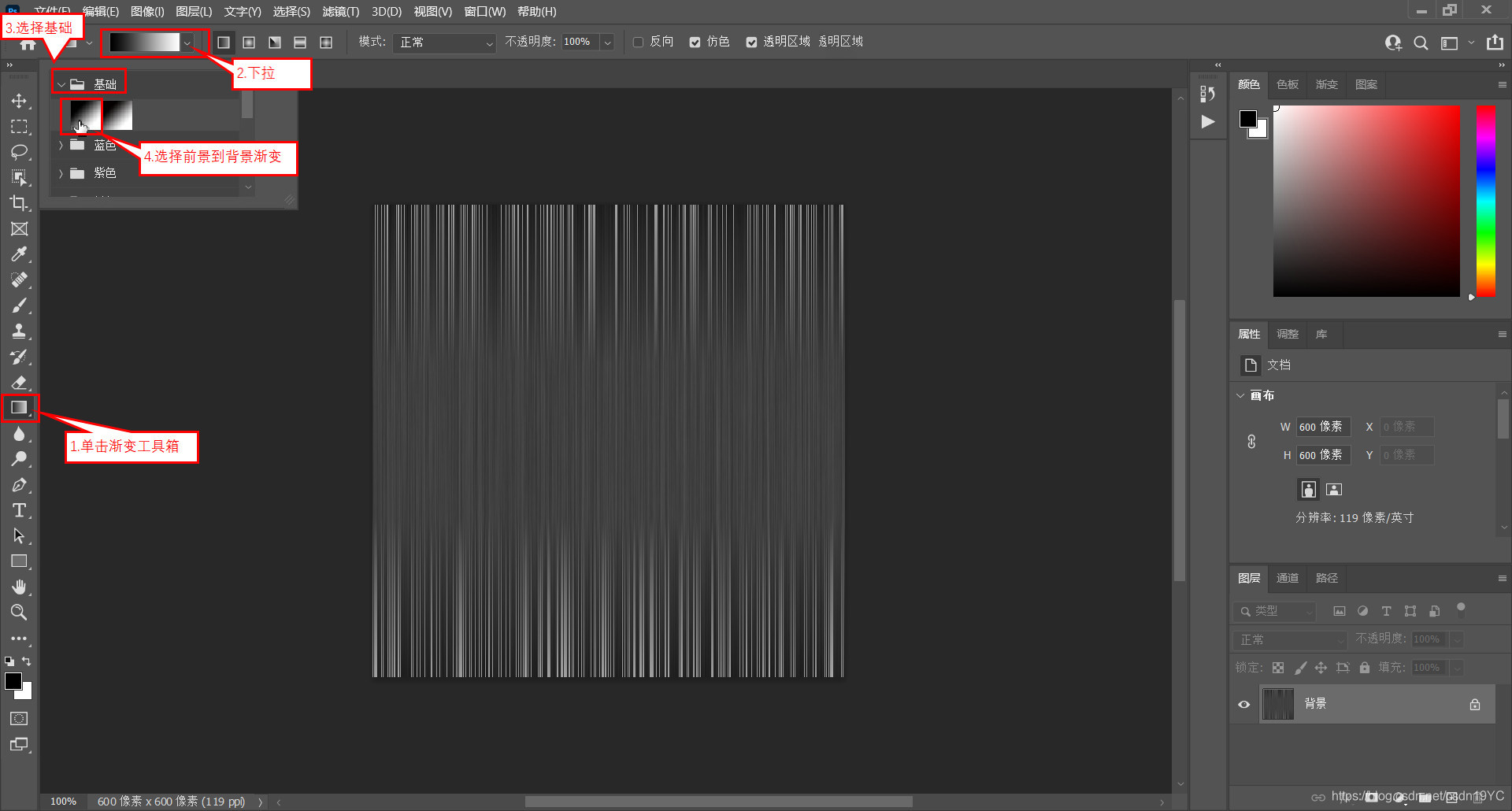Choose the Linear Gradient style button
Screen dimensions: 1512x811
[224, 42]
